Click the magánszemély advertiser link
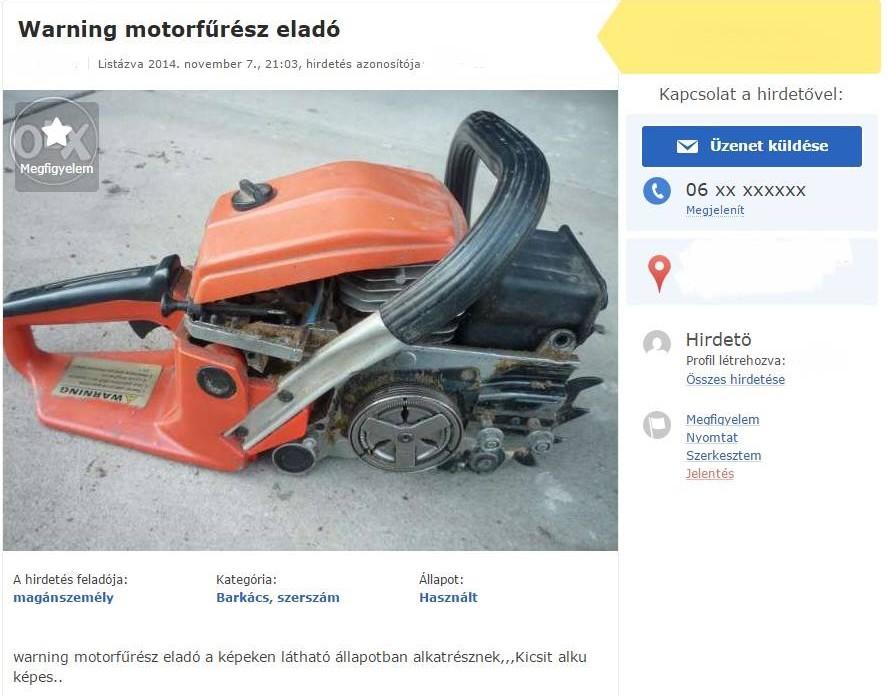889x696 pixels. 64,597
